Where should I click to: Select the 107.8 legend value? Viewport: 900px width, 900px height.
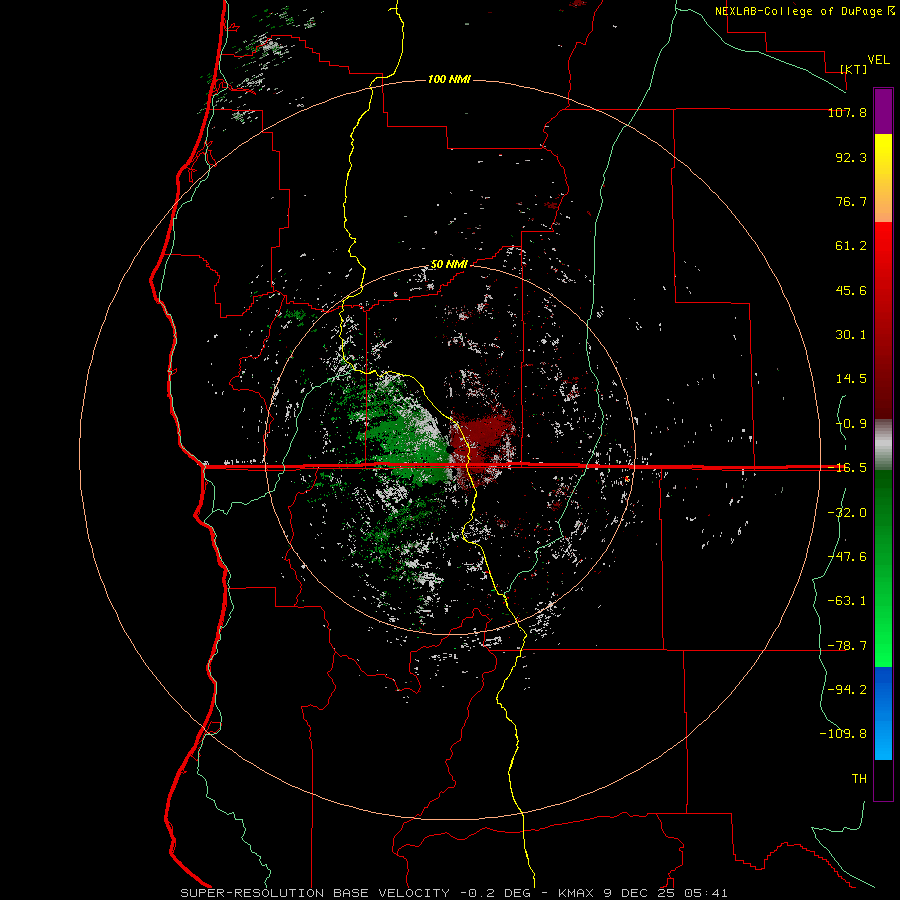847,112
